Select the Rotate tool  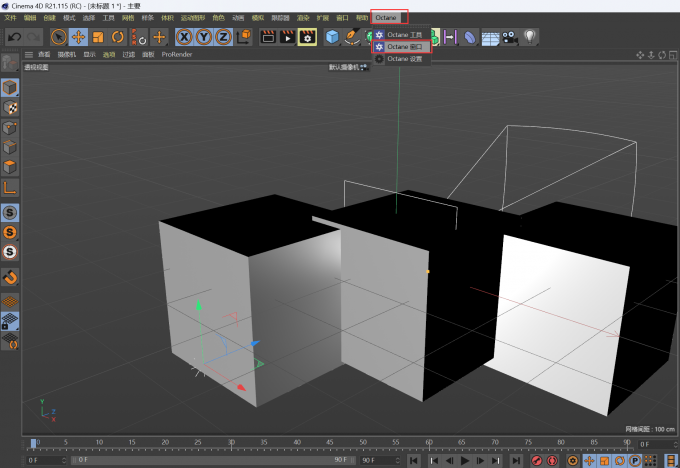(x=118, y=37)
